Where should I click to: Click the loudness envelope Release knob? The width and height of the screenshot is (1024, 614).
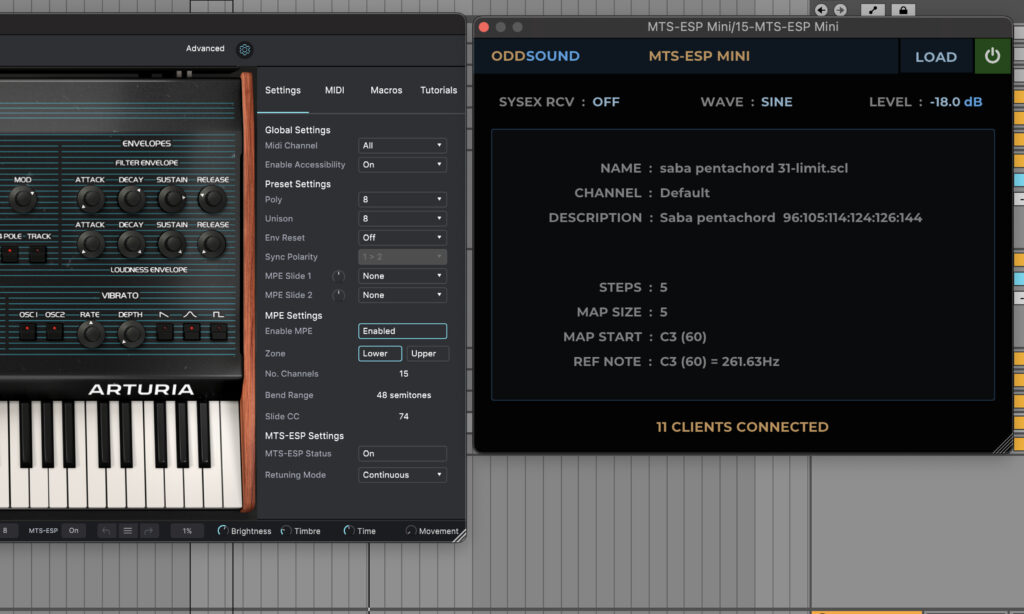pos(212,244)
